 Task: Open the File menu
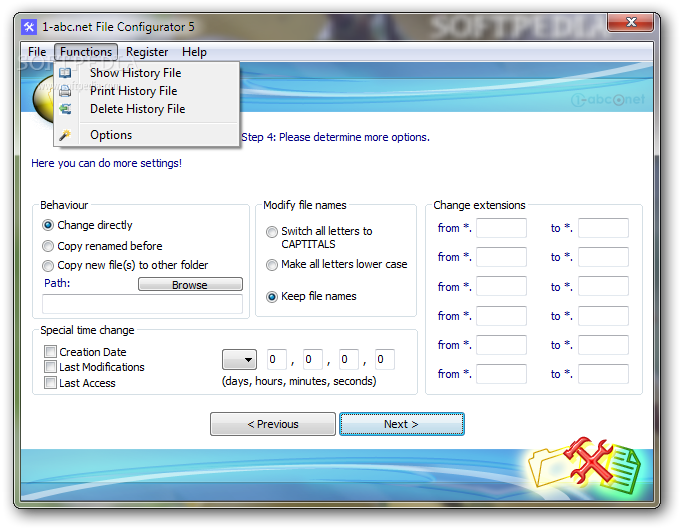[x=37, y=52]
